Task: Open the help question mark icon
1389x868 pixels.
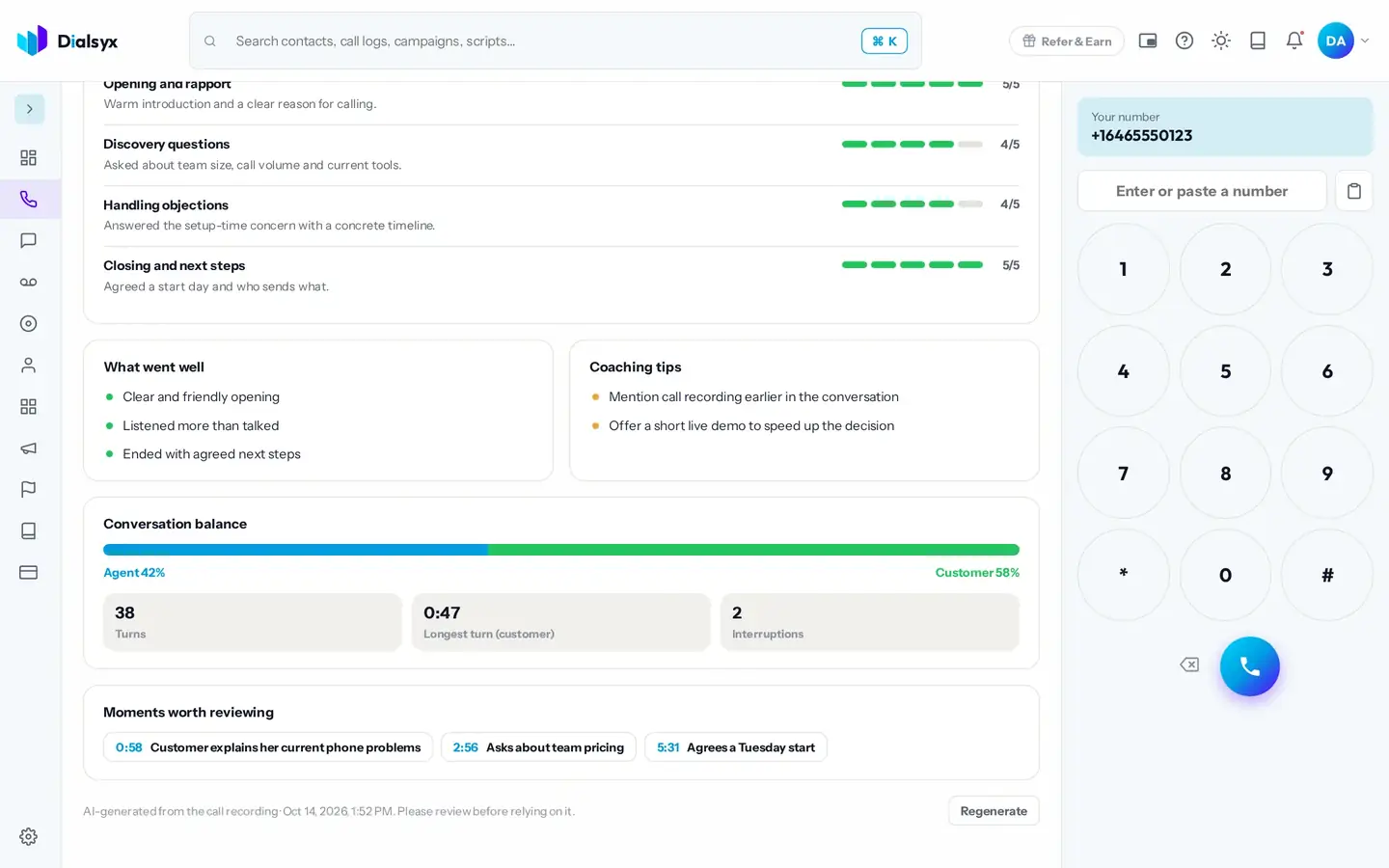Action: point(1185,41)
